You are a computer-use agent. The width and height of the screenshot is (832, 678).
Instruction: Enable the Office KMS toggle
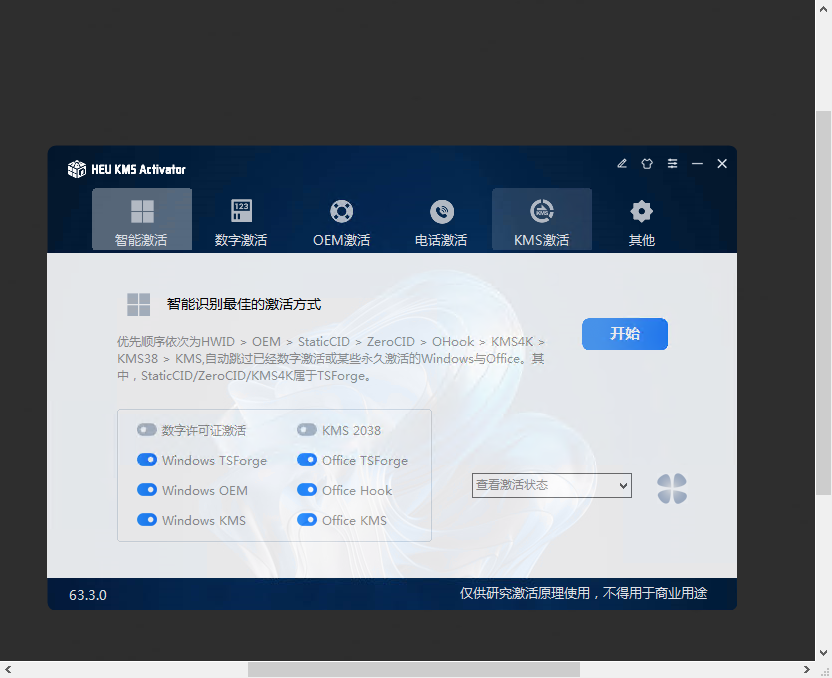pos(306,520)
